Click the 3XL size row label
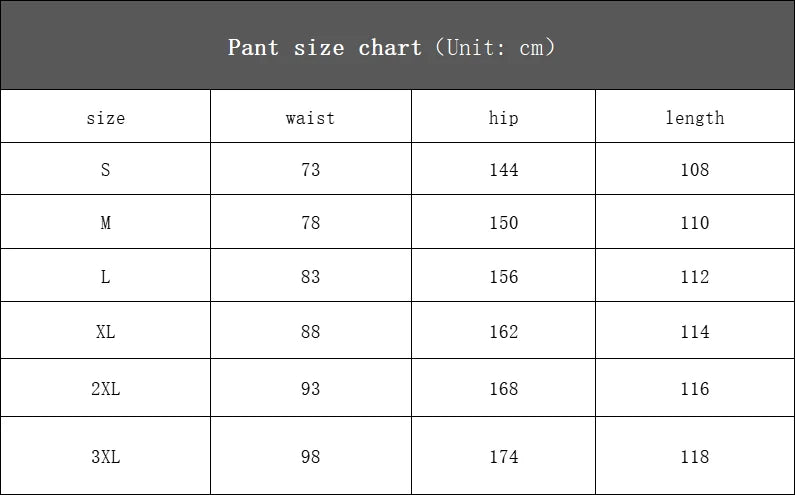 [x=106, y=457]
